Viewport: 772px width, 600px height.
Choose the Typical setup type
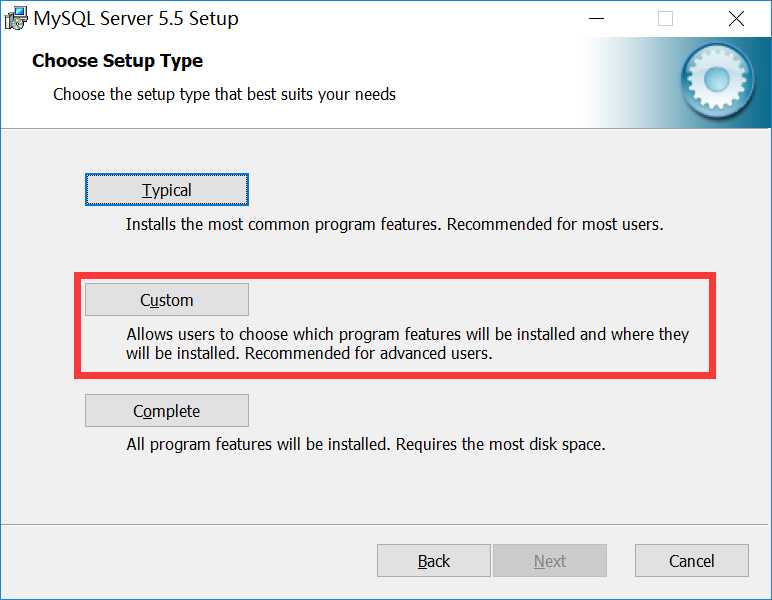pyautogui.click(x=167, y=189)
